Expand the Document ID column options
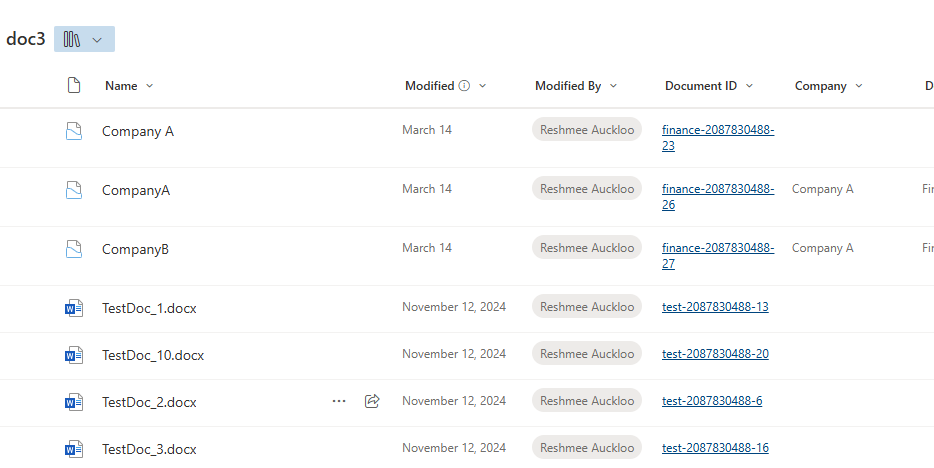 click(749, 86)
